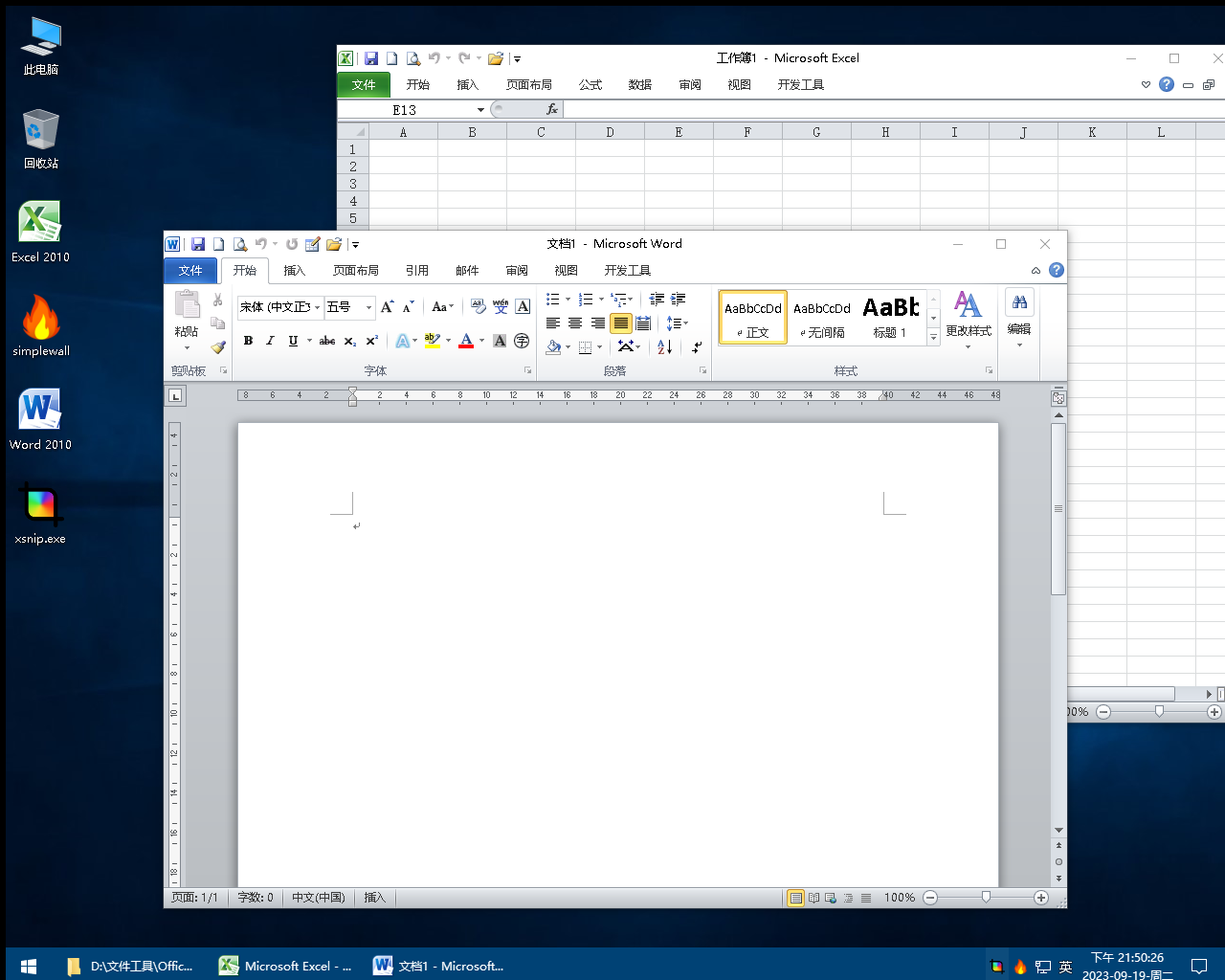Image resolution: width=1225 pixels, height=980 pixels.
Task: Click the Word zoom in plus button
Action: (1041, 898)
